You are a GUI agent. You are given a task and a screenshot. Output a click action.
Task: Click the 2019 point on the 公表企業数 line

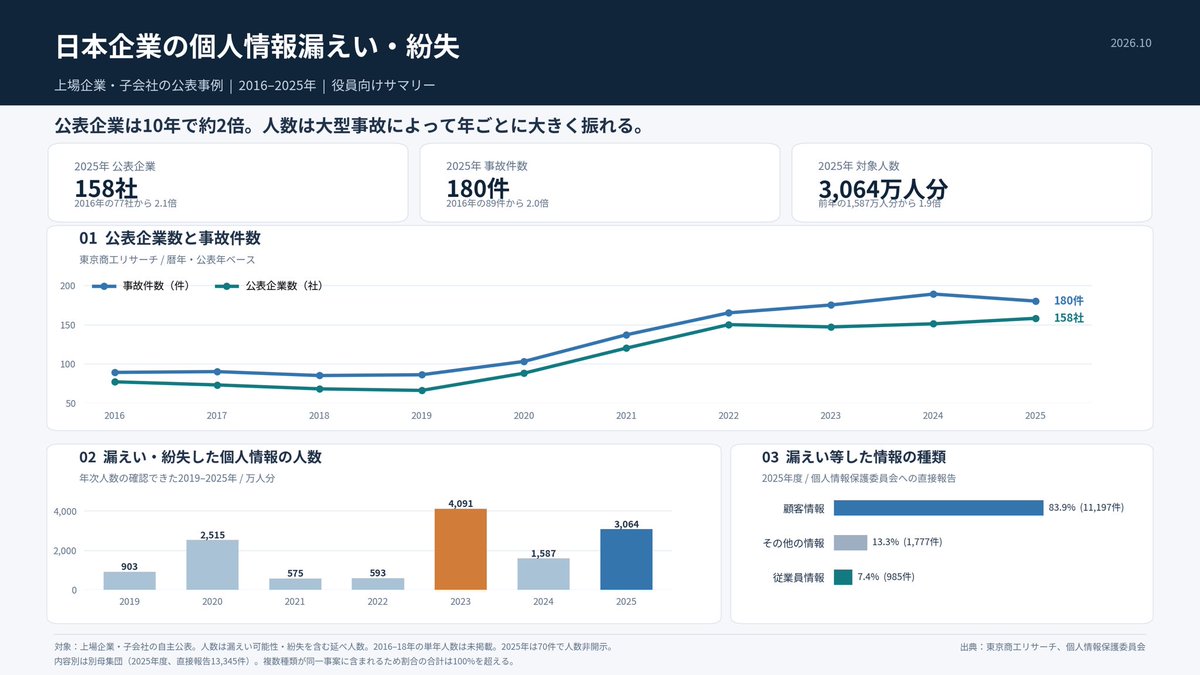[422, 390]
